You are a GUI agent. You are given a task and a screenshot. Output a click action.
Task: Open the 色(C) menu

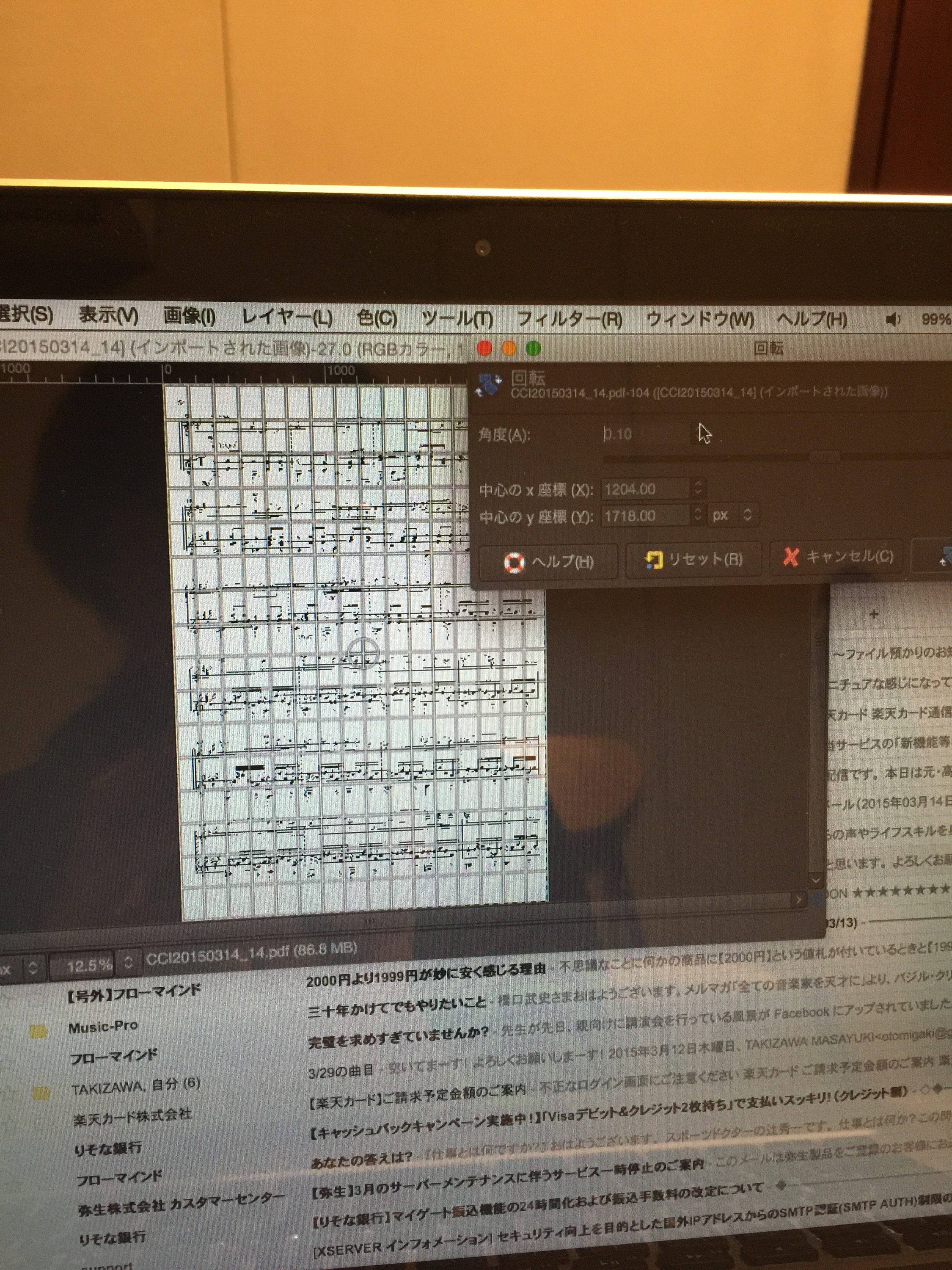pyautogui.click(x=377, y=318)
